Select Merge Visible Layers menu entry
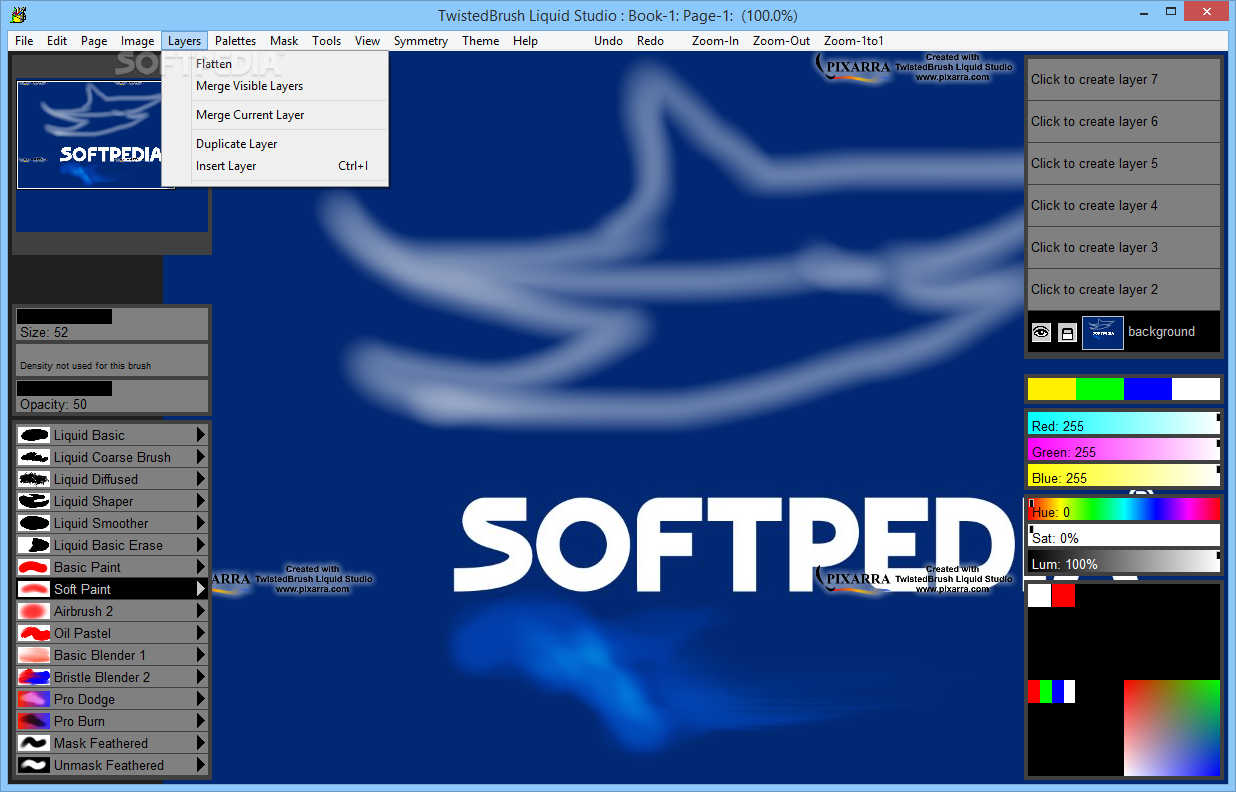 (x=275, y=86)
